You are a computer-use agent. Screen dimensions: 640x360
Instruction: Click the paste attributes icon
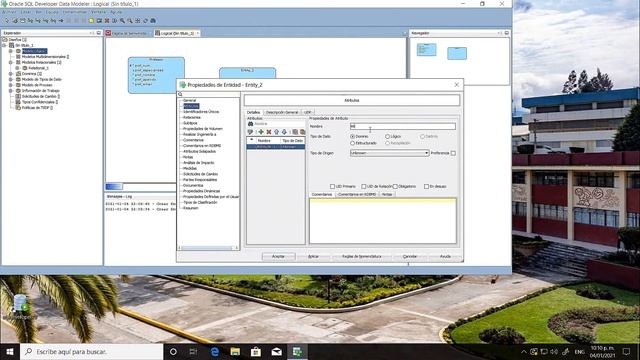point(302,132)
